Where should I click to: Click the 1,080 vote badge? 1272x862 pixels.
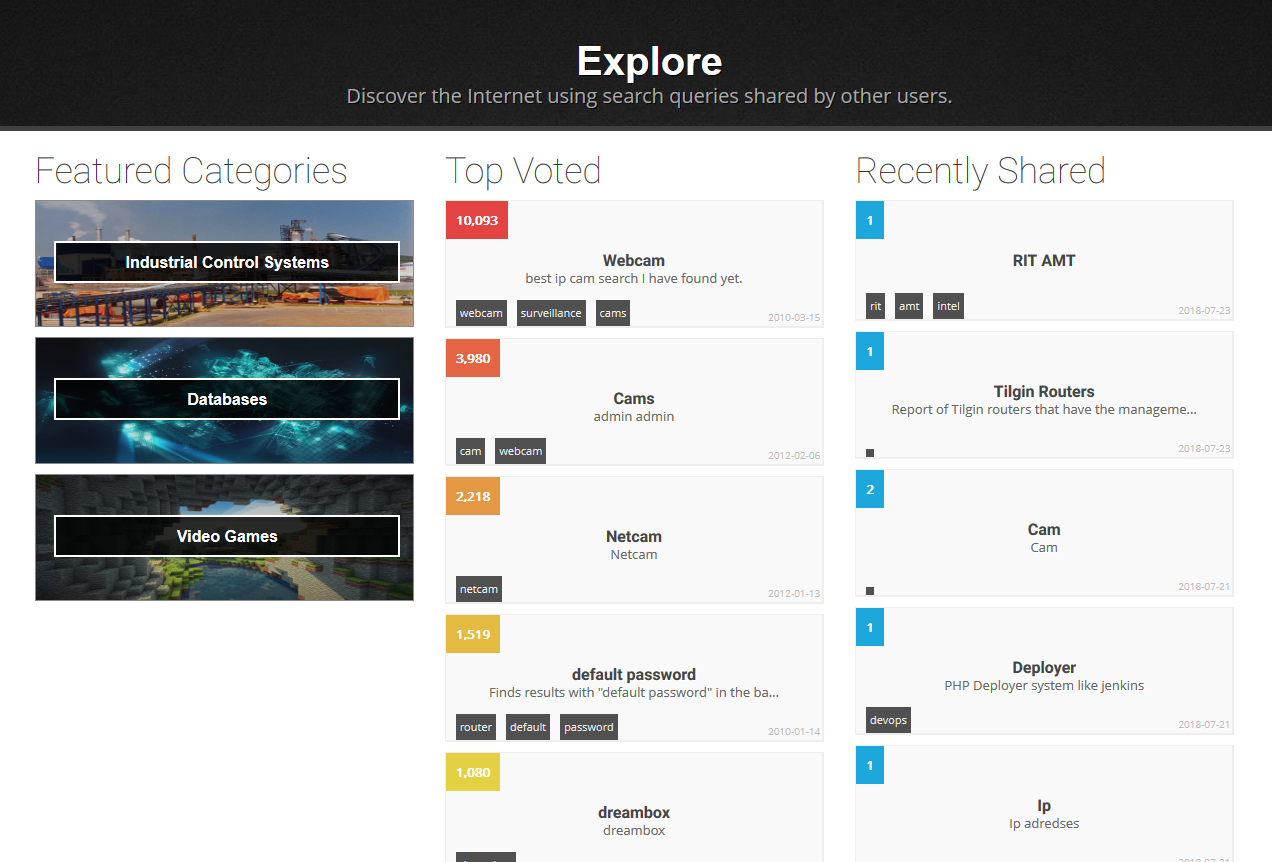point(473,772)
